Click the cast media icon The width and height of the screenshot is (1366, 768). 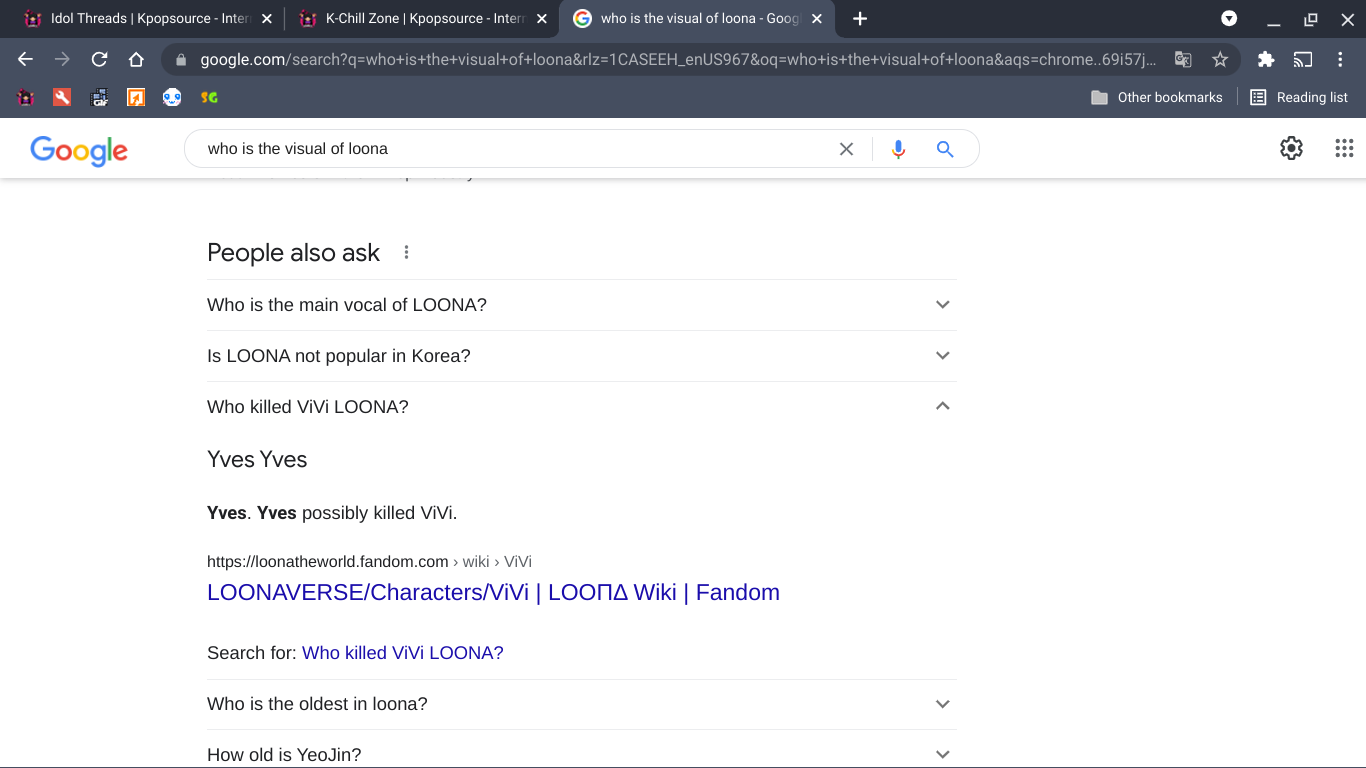coord(1303,60)
